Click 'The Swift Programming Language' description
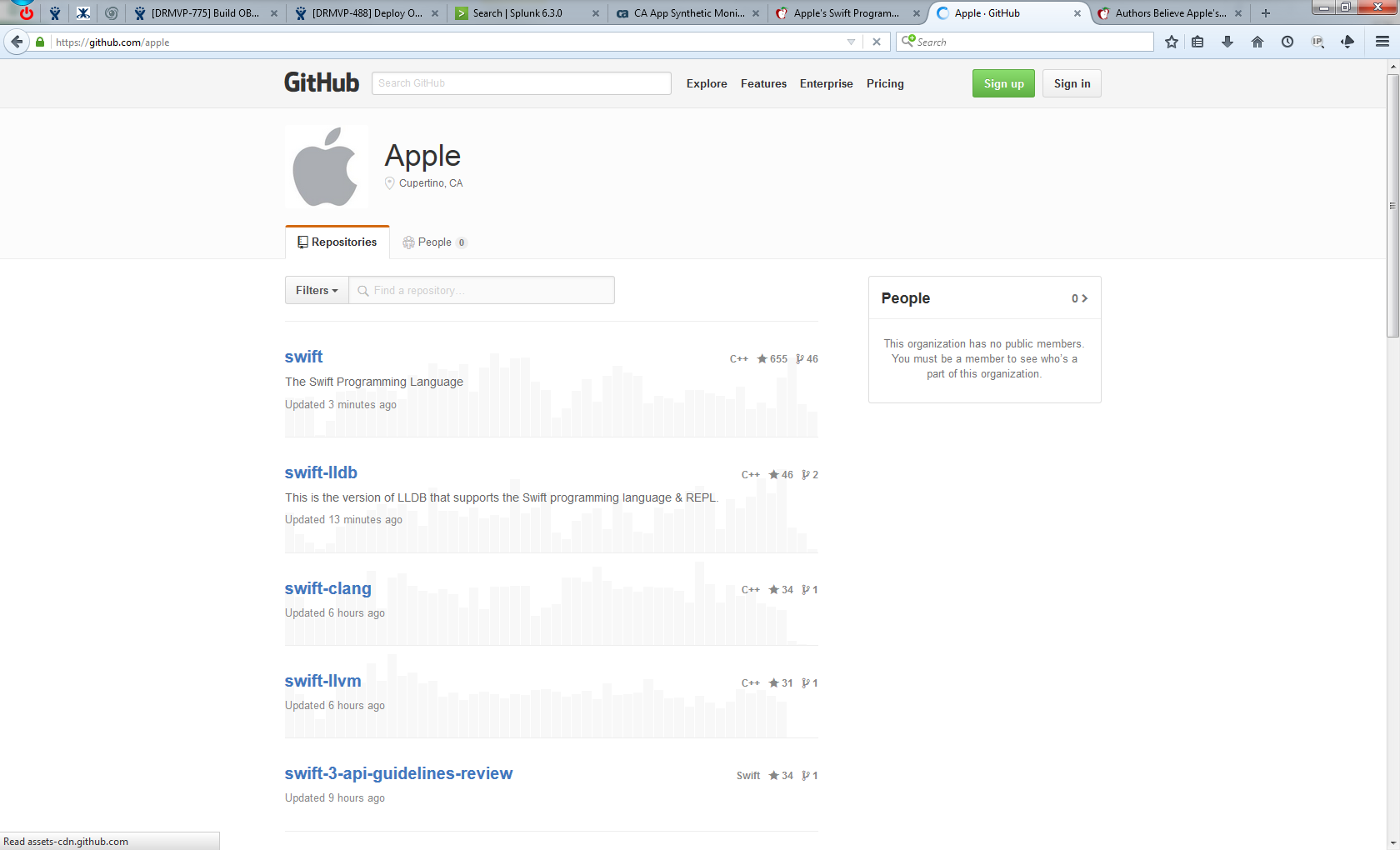The width and height of the screenshot is (1400, 850). tap(374, 382)
